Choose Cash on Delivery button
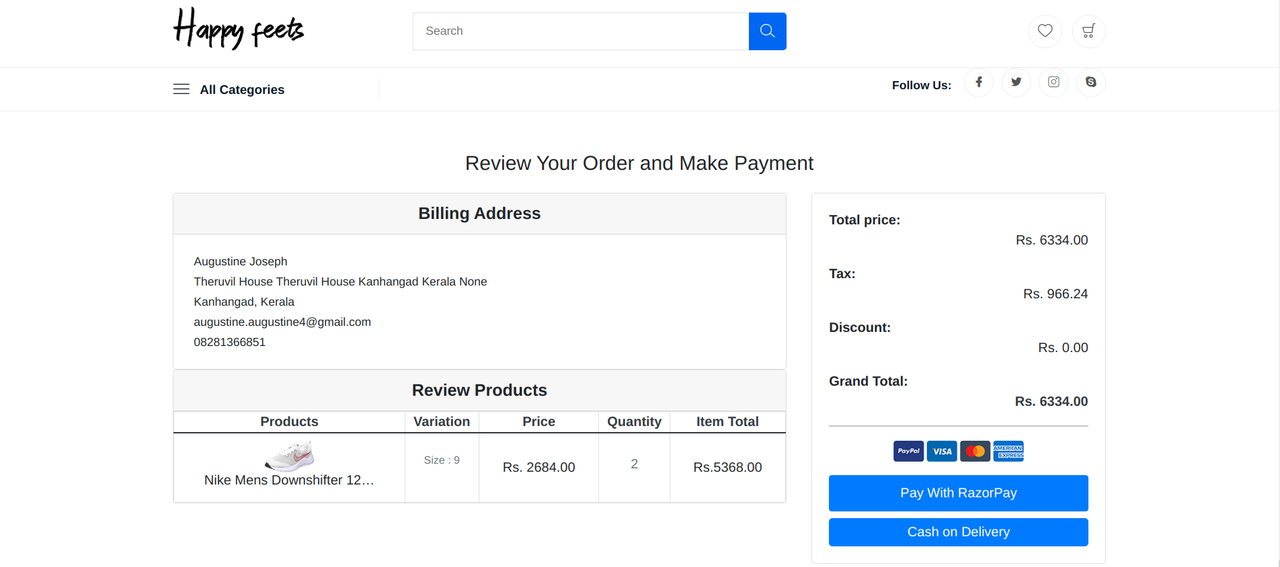This screenshot has height=567, width=1280. click(x=958, y=532)
